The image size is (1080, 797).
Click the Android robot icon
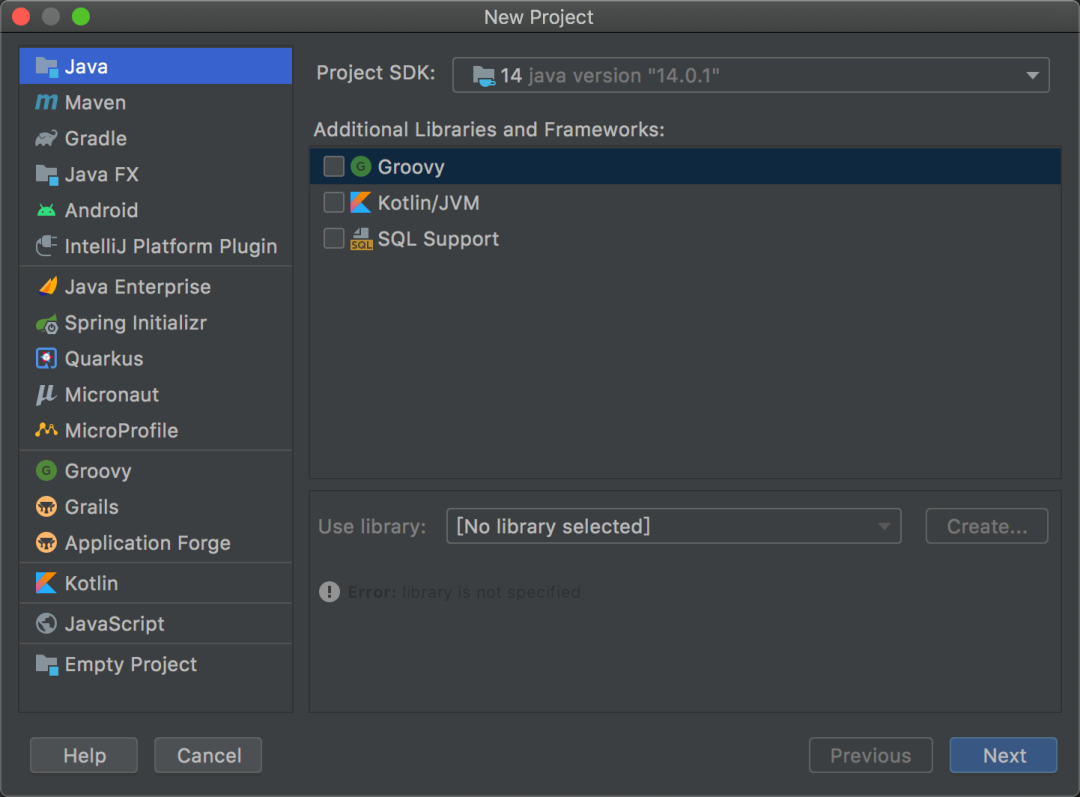[46, 211]
